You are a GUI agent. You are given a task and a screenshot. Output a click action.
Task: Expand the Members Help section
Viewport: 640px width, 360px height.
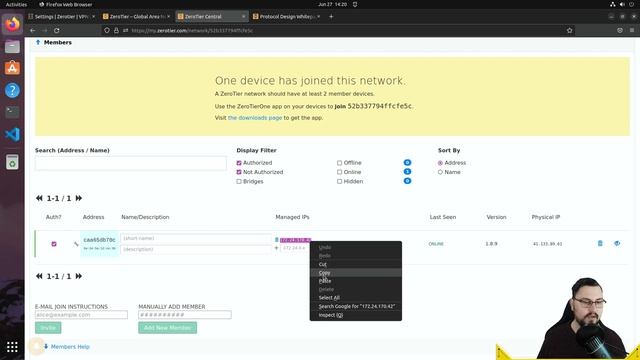coord(67,347)
